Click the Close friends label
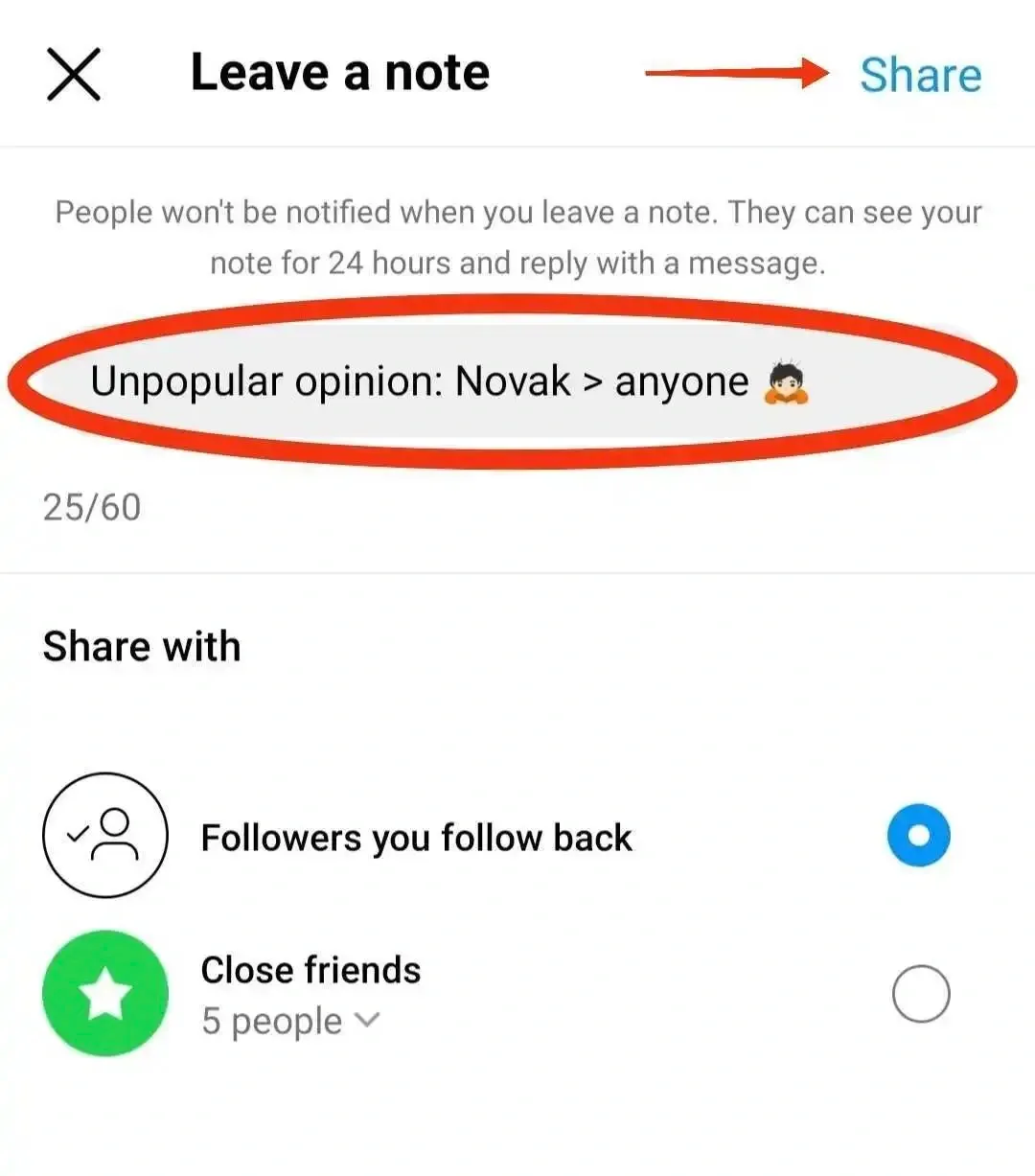The image size is (1035, 1176). click(310, 970)
